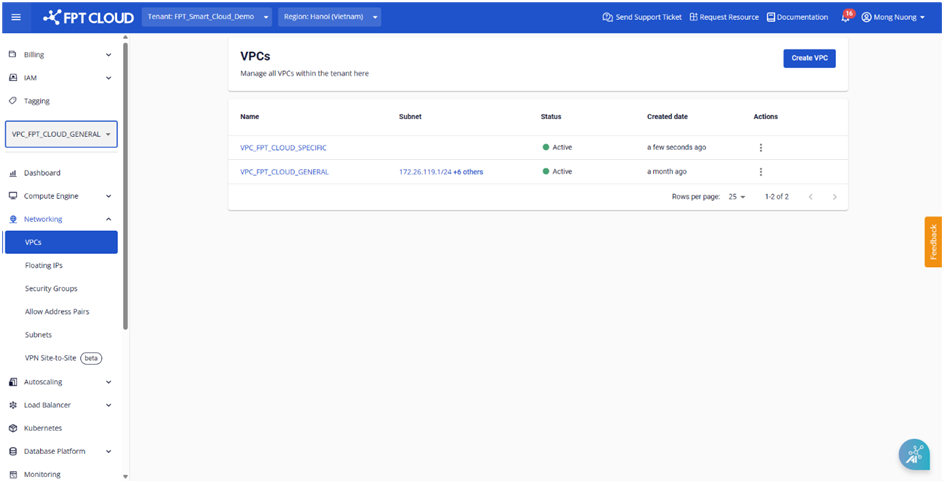Click the Send Support Ticket icon
The image size is (944, 483).
pyautogui.click(x=608, y=17)
